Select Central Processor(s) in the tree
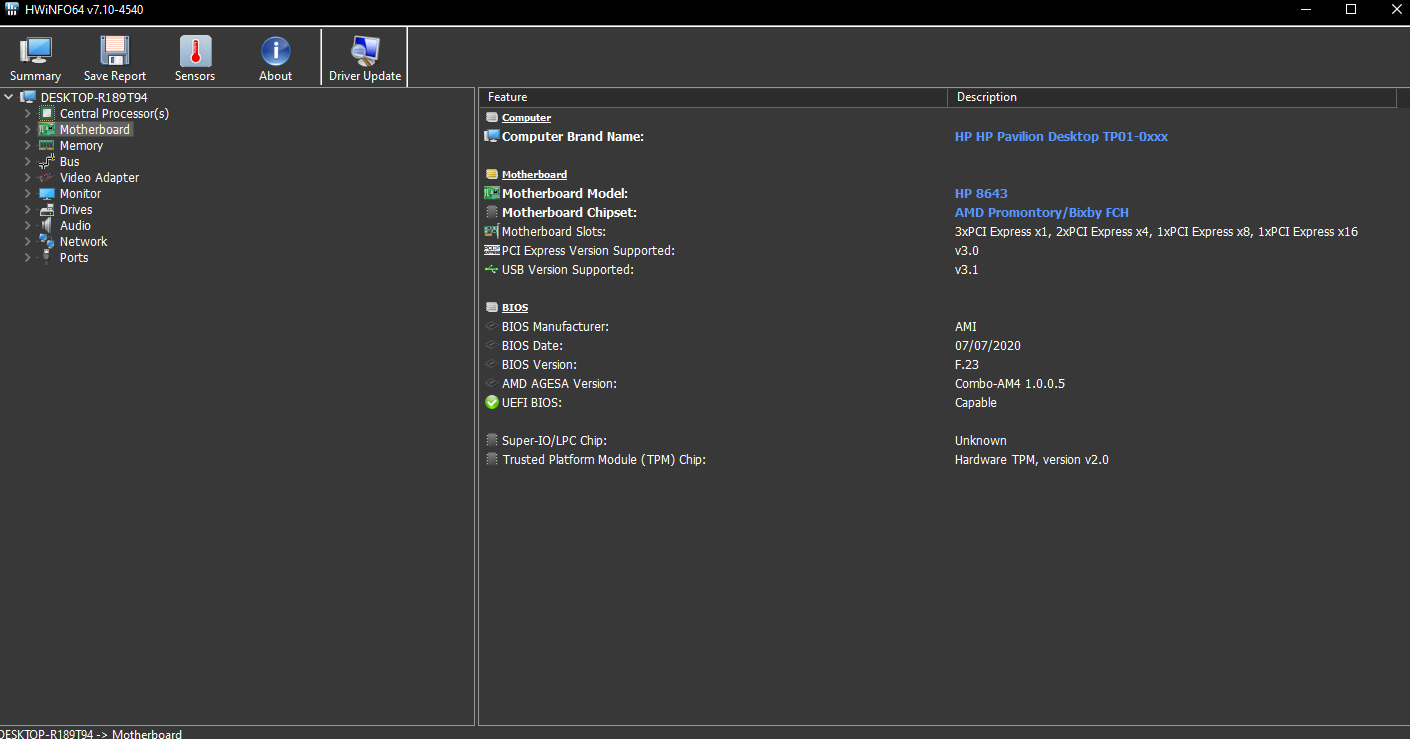1410x739 pixels. point(114,113)
